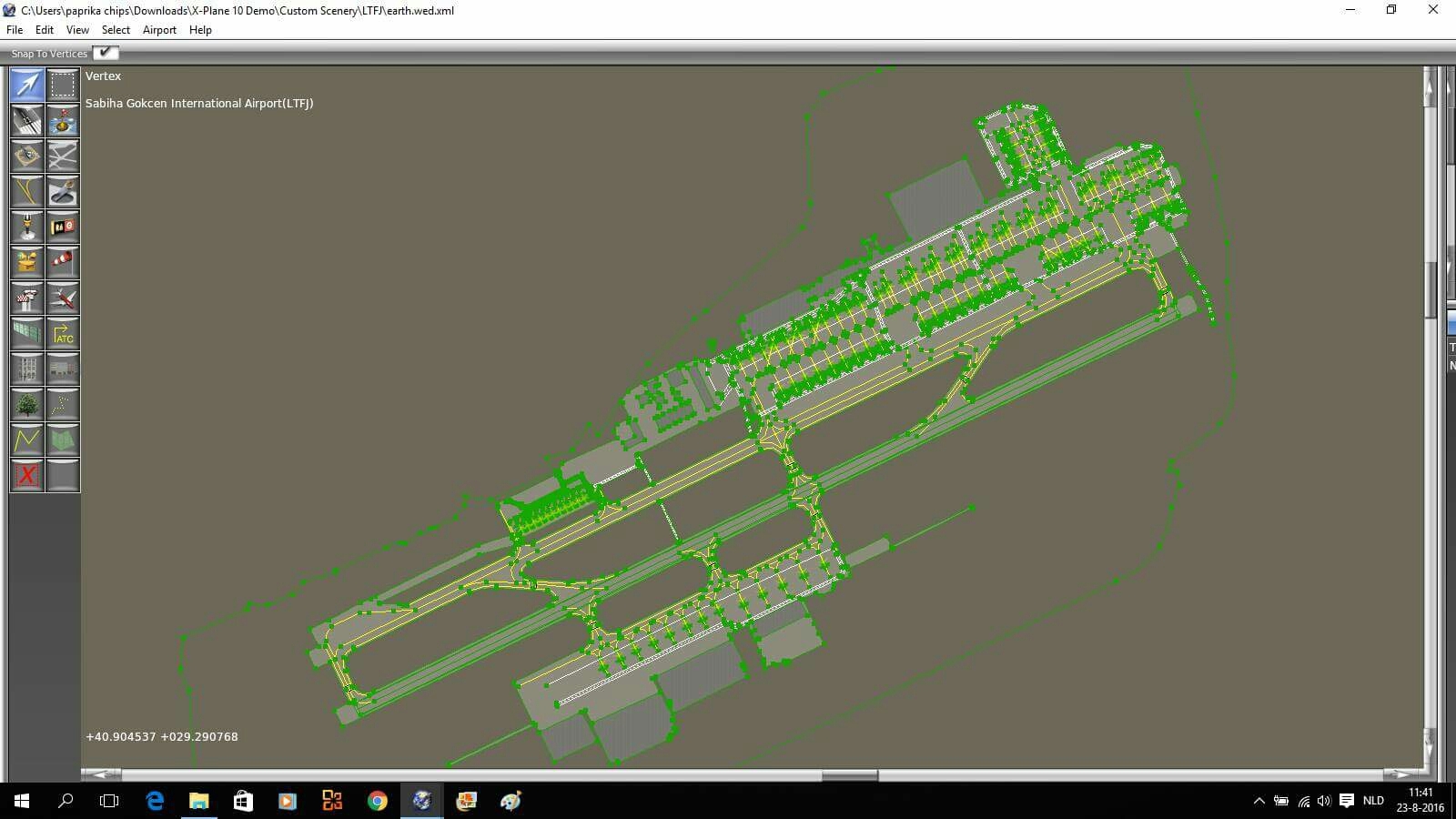Launch Google Chrome from the taskbar

[377, 801]
